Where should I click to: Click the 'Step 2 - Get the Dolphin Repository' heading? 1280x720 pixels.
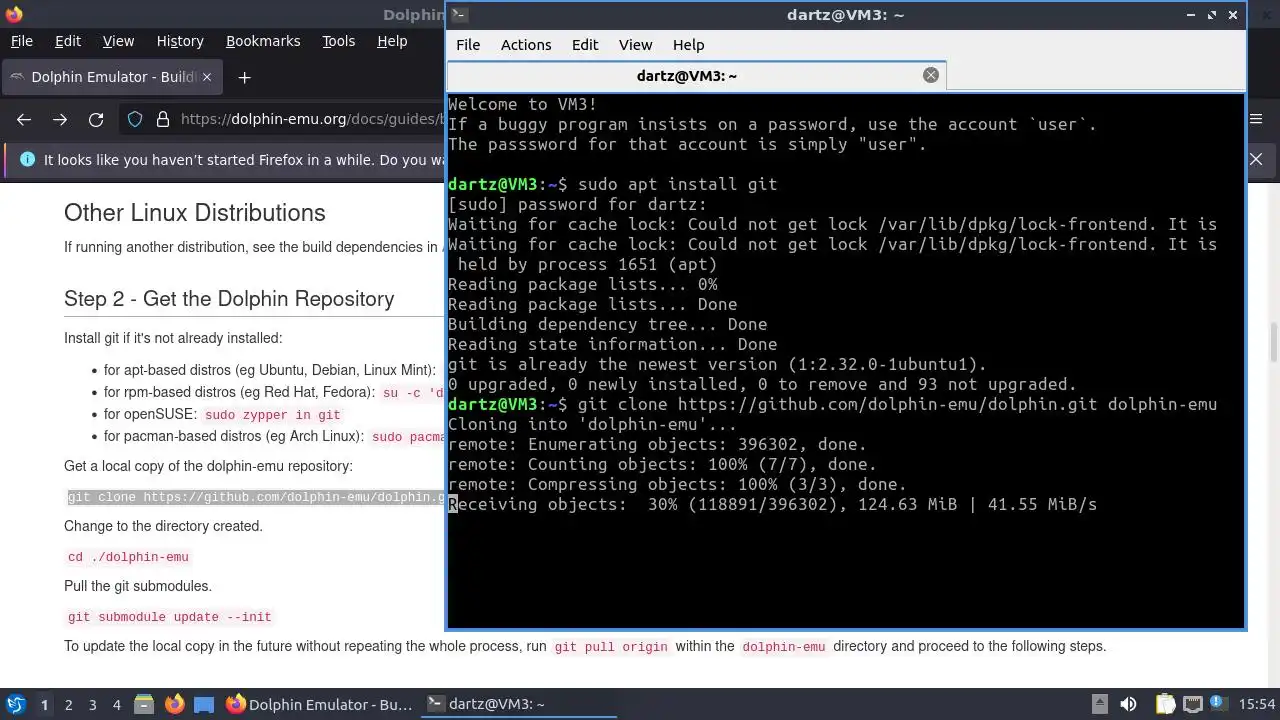[229, 298]
